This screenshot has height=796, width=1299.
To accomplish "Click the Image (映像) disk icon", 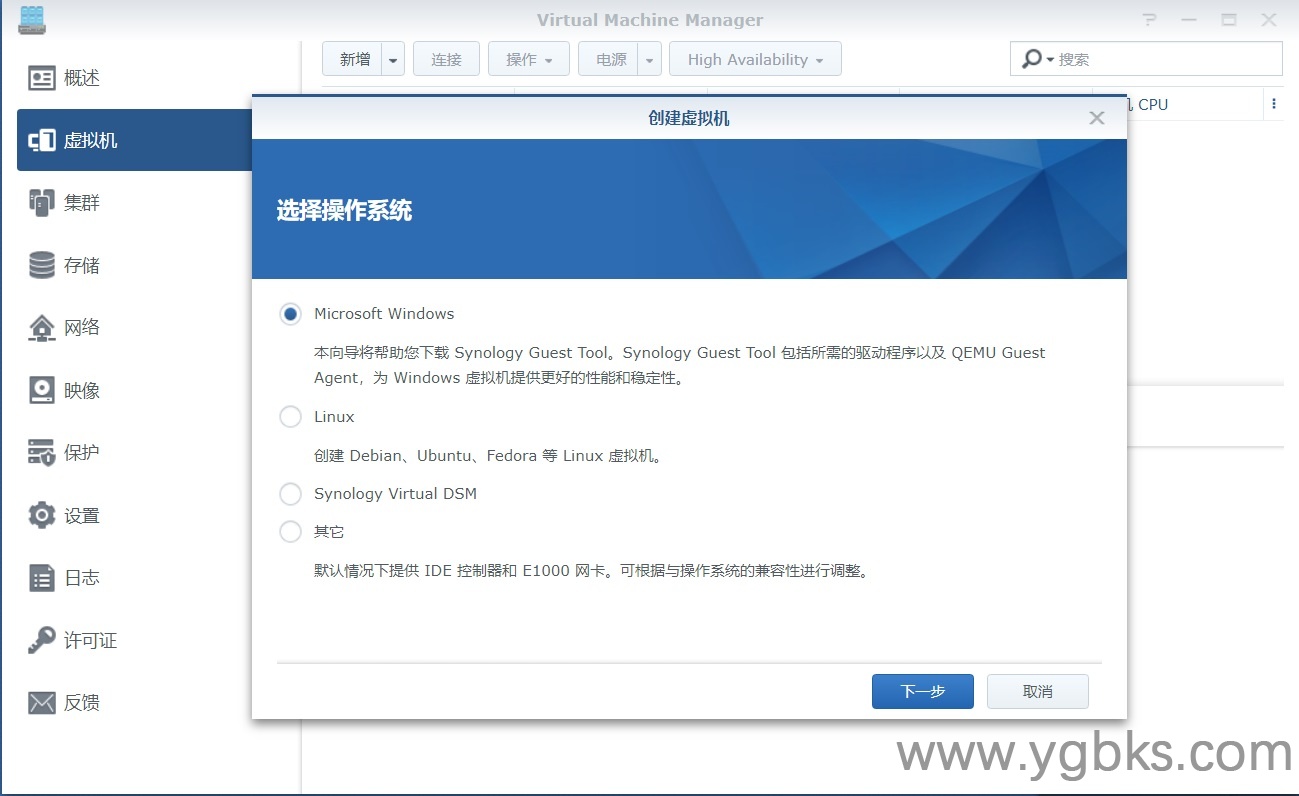I will (x=42, y=390).
